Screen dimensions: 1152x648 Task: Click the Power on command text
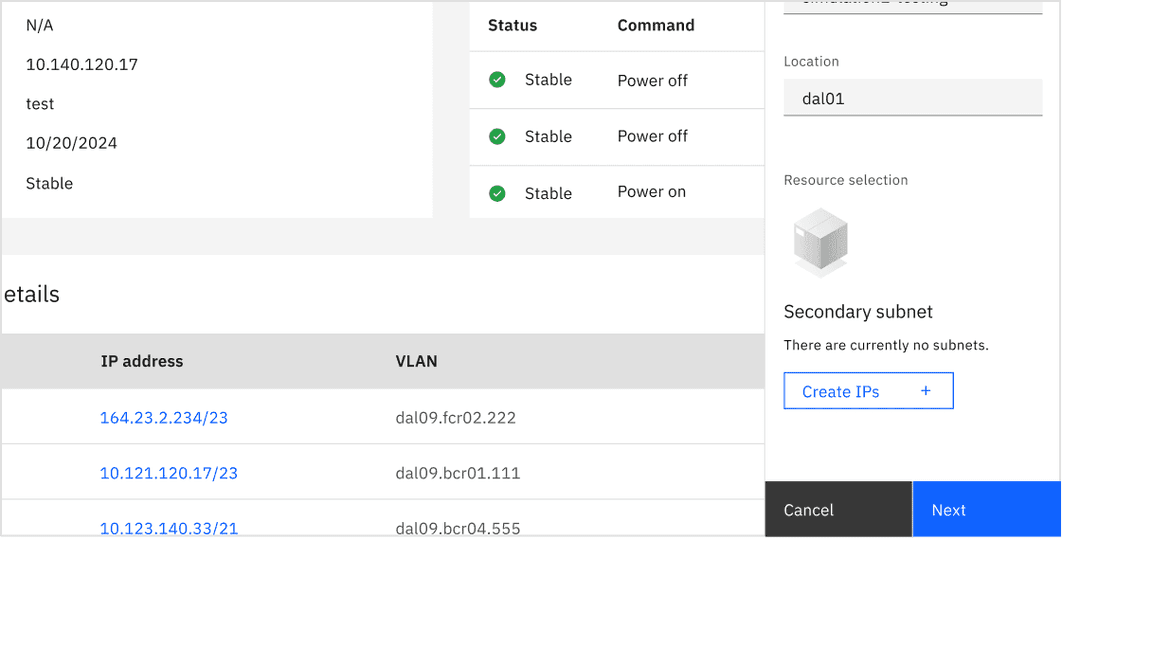click(x=651, y=192)
